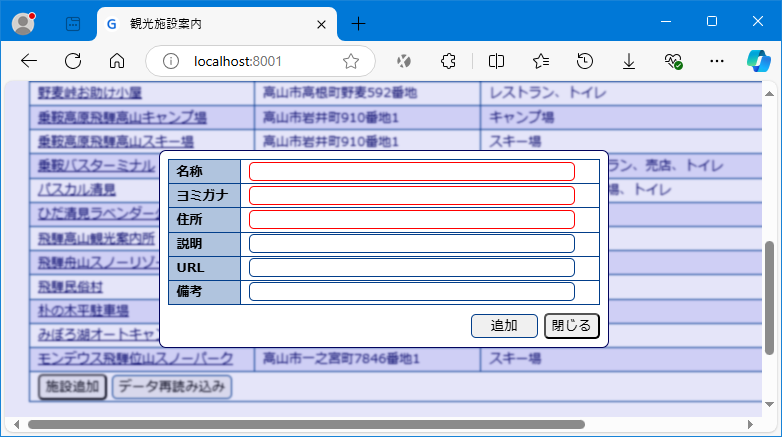
Task: Open the user profile avatar
Action: click(23, 23)
